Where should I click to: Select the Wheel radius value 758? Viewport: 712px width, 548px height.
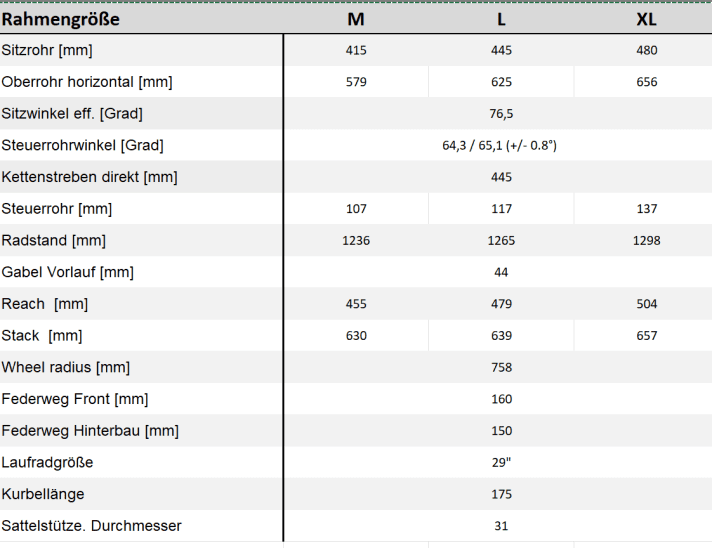point(501,367)
